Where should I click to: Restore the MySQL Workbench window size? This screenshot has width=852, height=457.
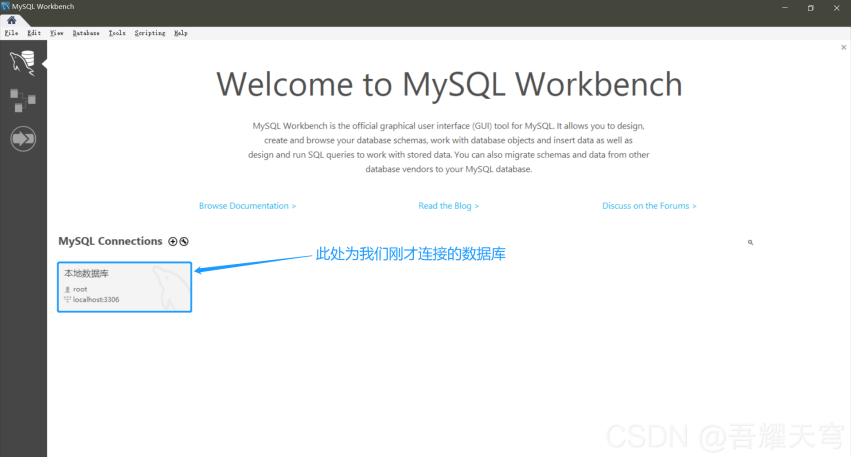click(811, 8)
